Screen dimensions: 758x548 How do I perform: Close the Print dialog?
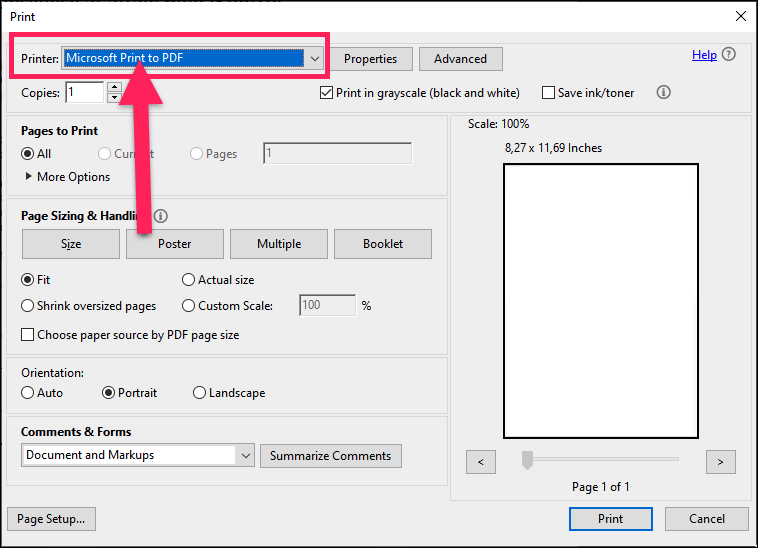pos(741,16)
